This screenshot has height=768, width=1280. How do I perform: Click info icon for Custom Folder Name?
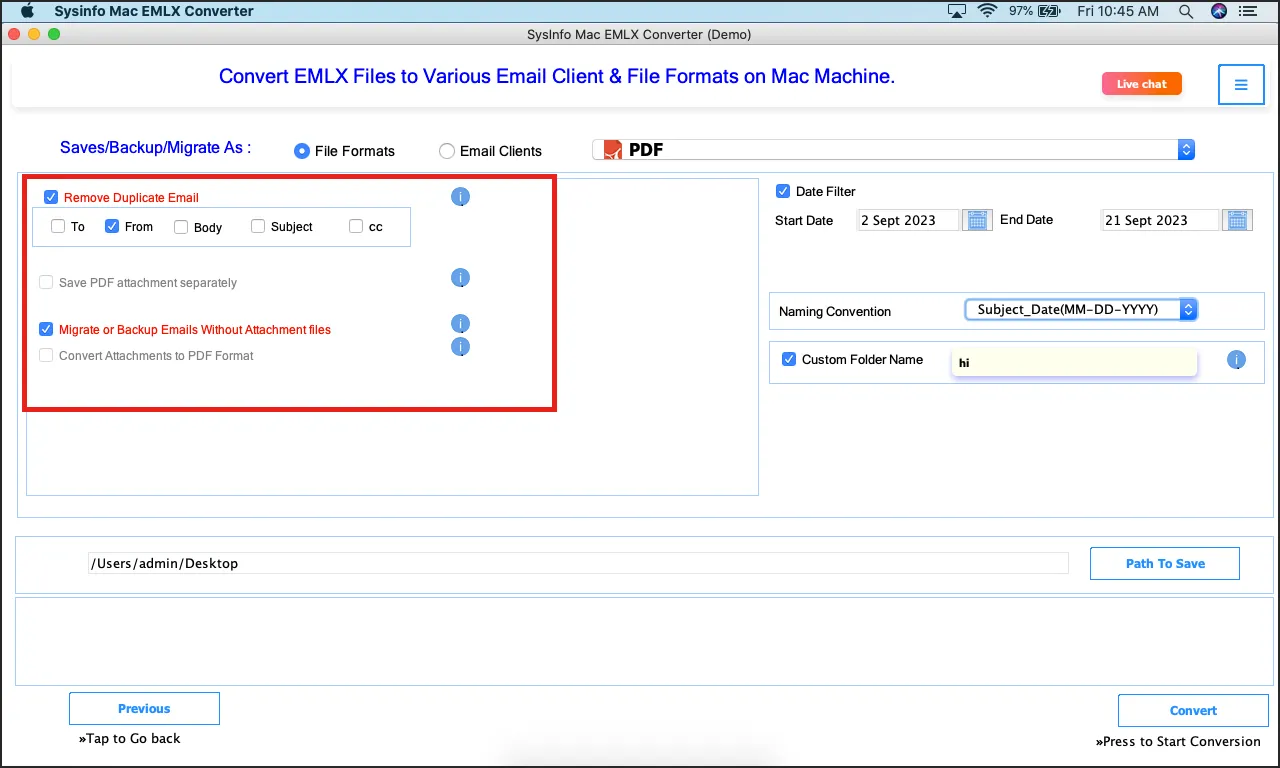tap(1236, 360)
